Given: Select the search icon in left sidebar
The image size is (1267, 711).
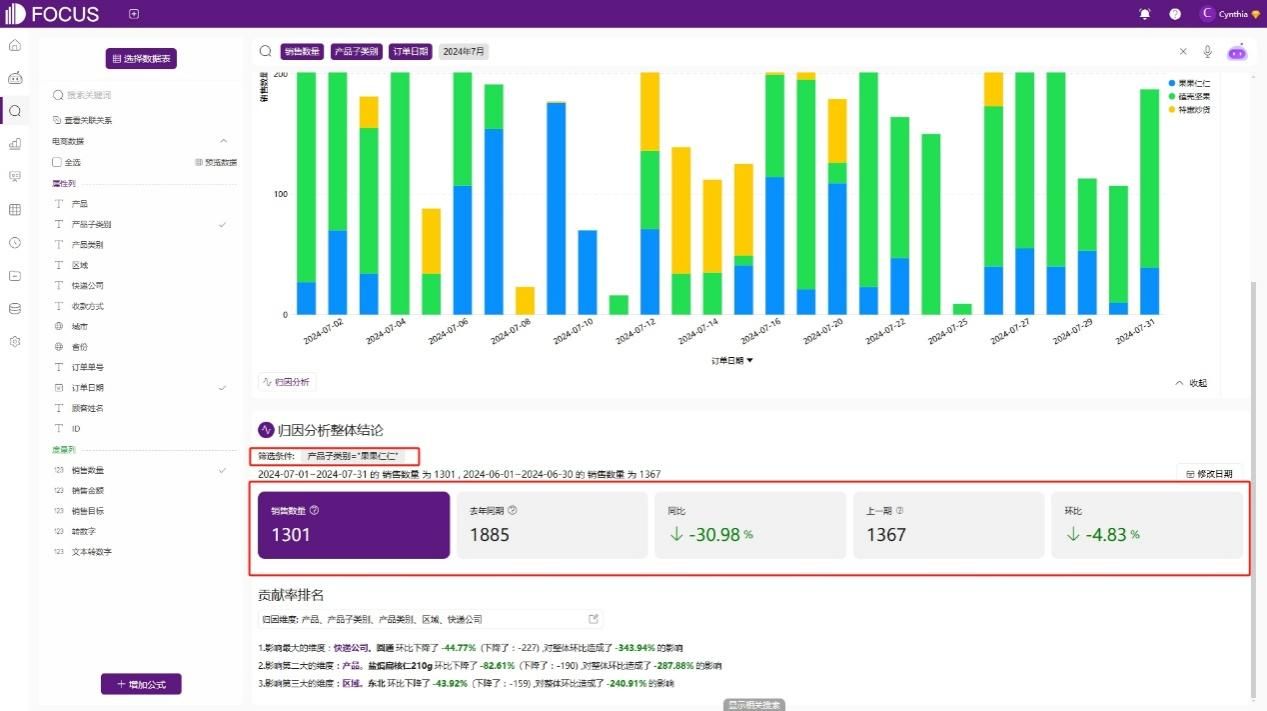Looking at the screenshot, I should pyautogui.click(x=15, y=111).
